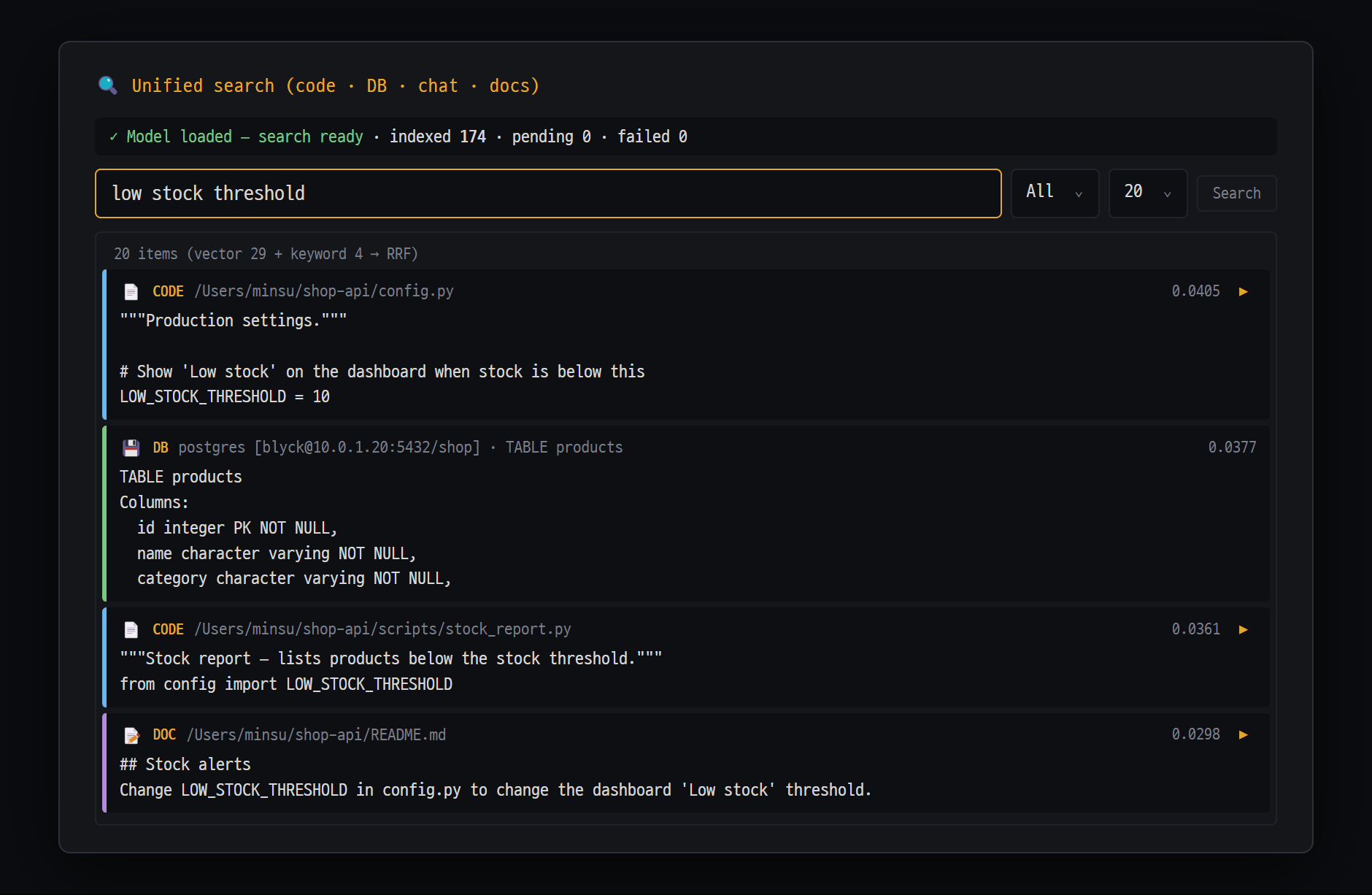Expand the config.py result with its arrow
Image resolution: width=1372 pixels, height=895 pixels.
point(1244,291)
